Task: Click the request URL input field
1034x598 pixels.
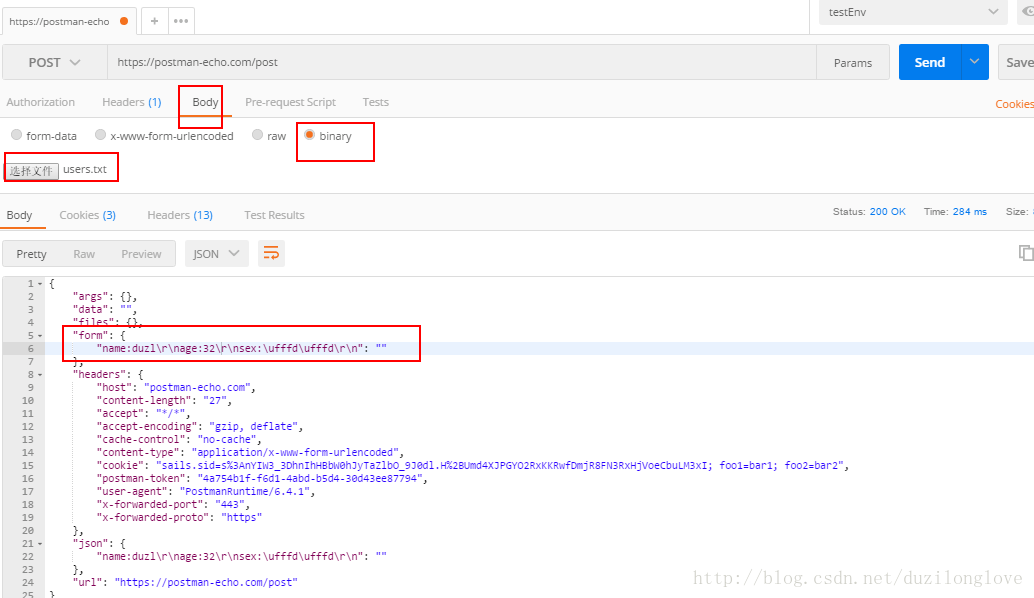Action: (x=462, y=62)
